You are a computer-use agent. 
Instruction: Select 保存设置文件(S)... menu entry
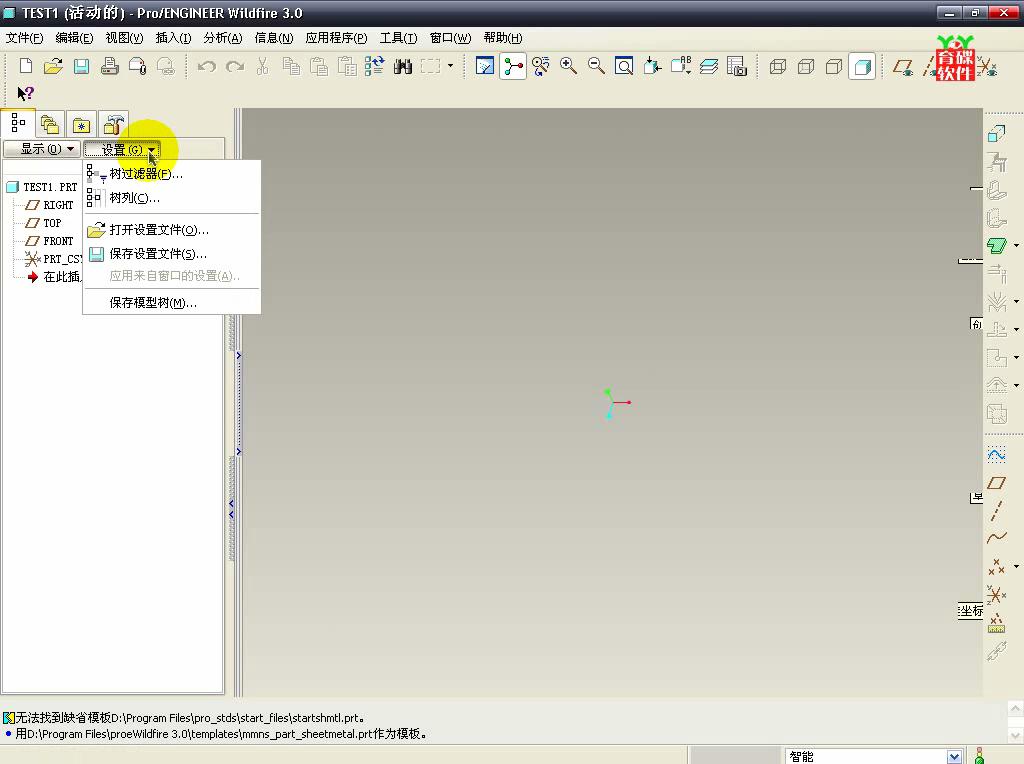[171, 253]
